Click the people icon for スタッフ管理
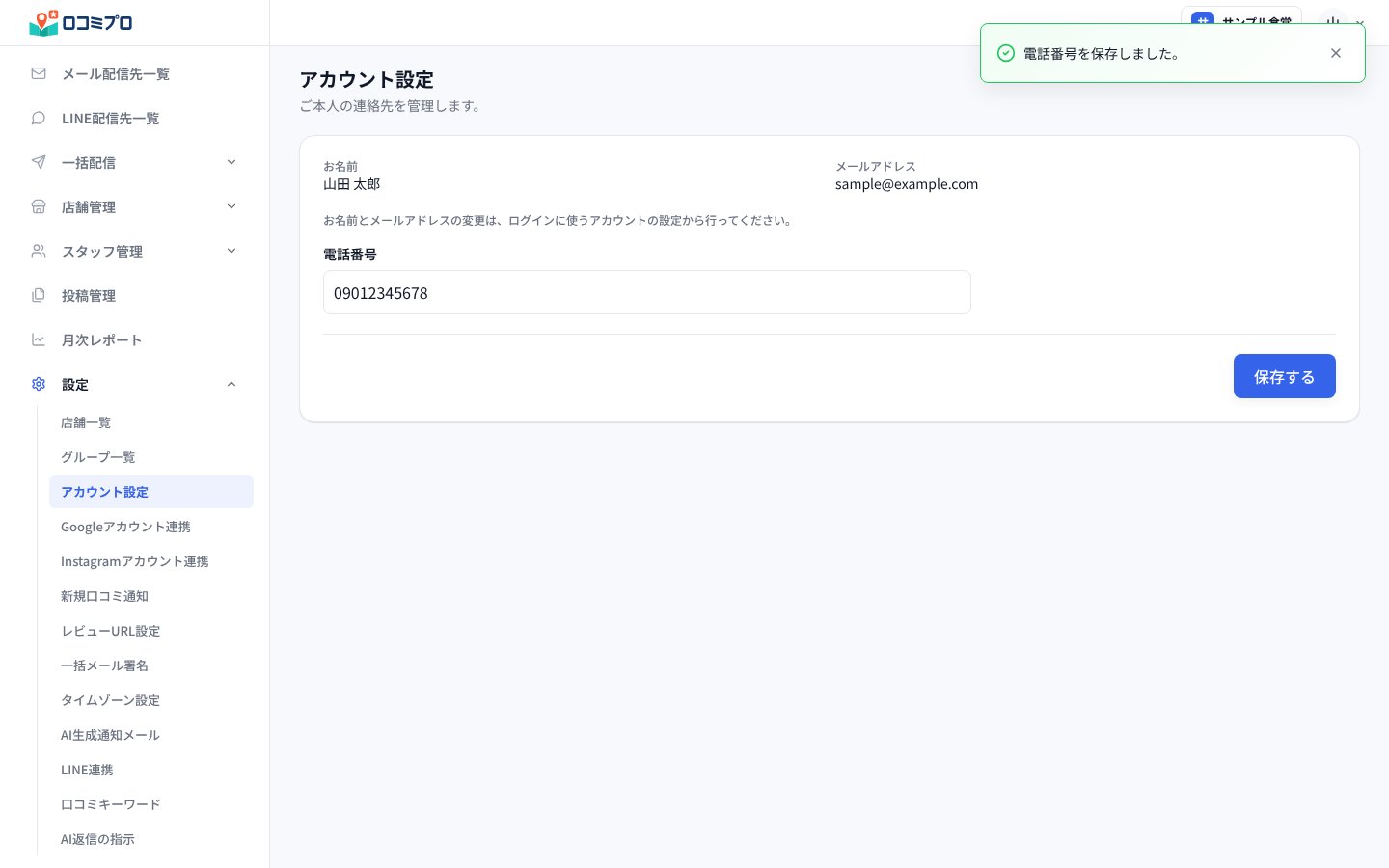Image resolution: width=1389 pixels, height=868 pixels. coord(39,251)
